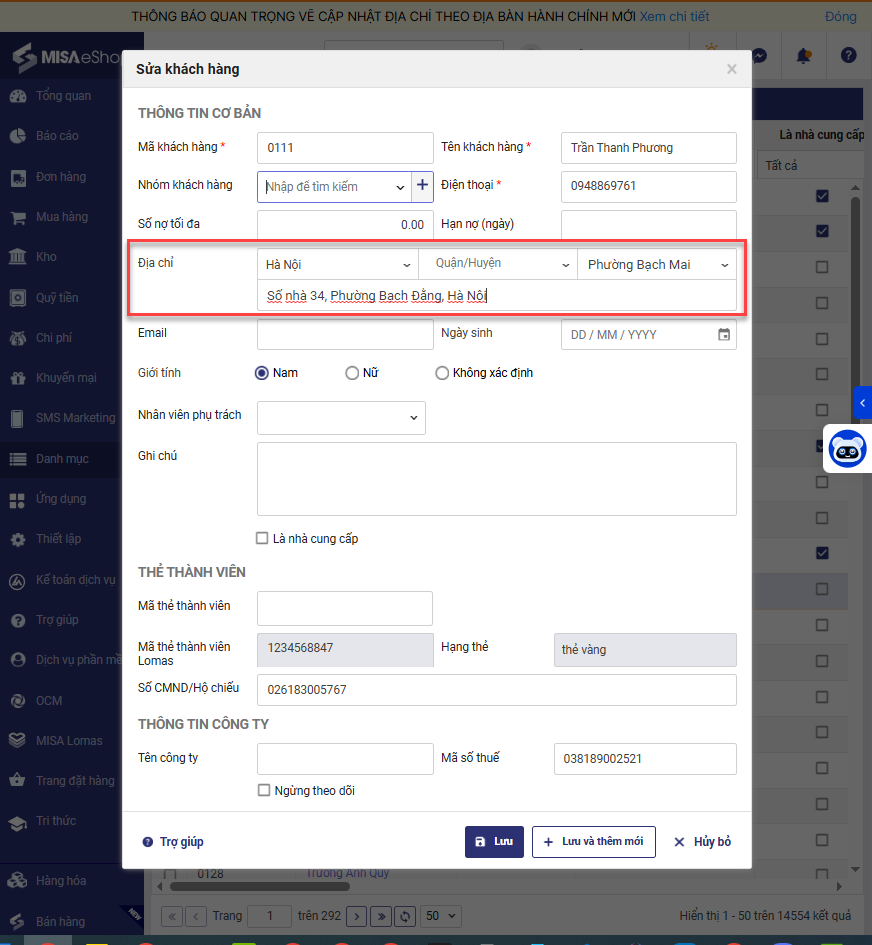Viewport: 872px width, 945px height.
Task: Tick the Ngừng theo dõi checkbox
Action: pyautogui.click(x=264, y=790)
